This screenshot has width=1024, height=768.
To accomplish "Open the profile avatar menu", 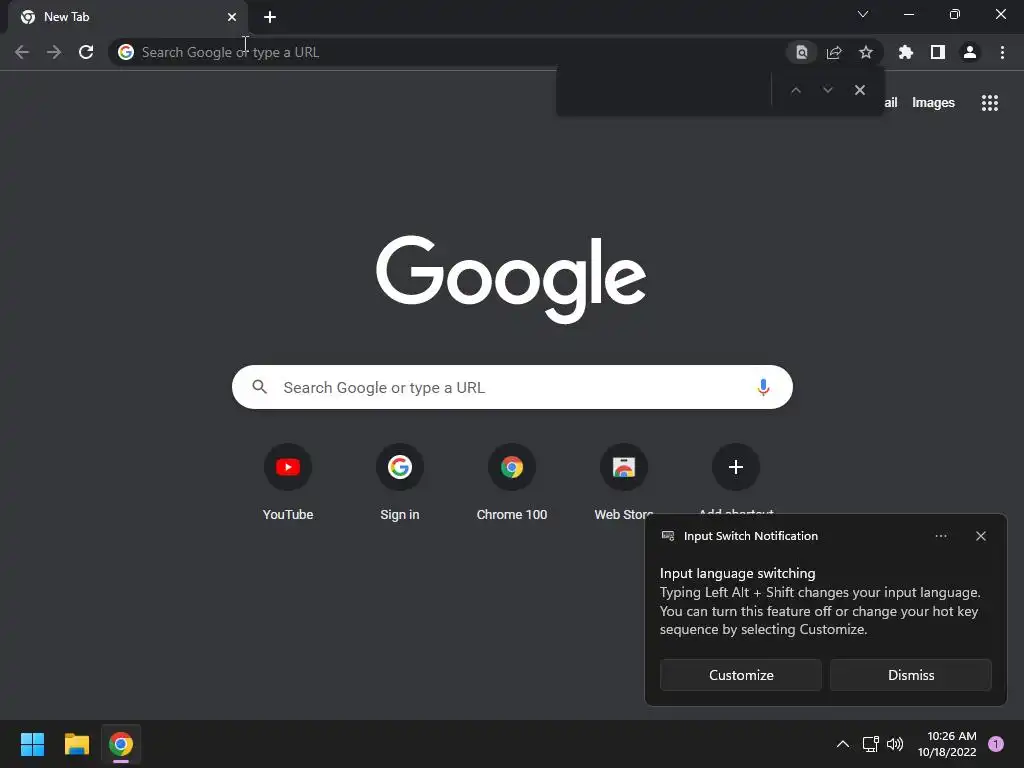I will (x=970, y=52).
